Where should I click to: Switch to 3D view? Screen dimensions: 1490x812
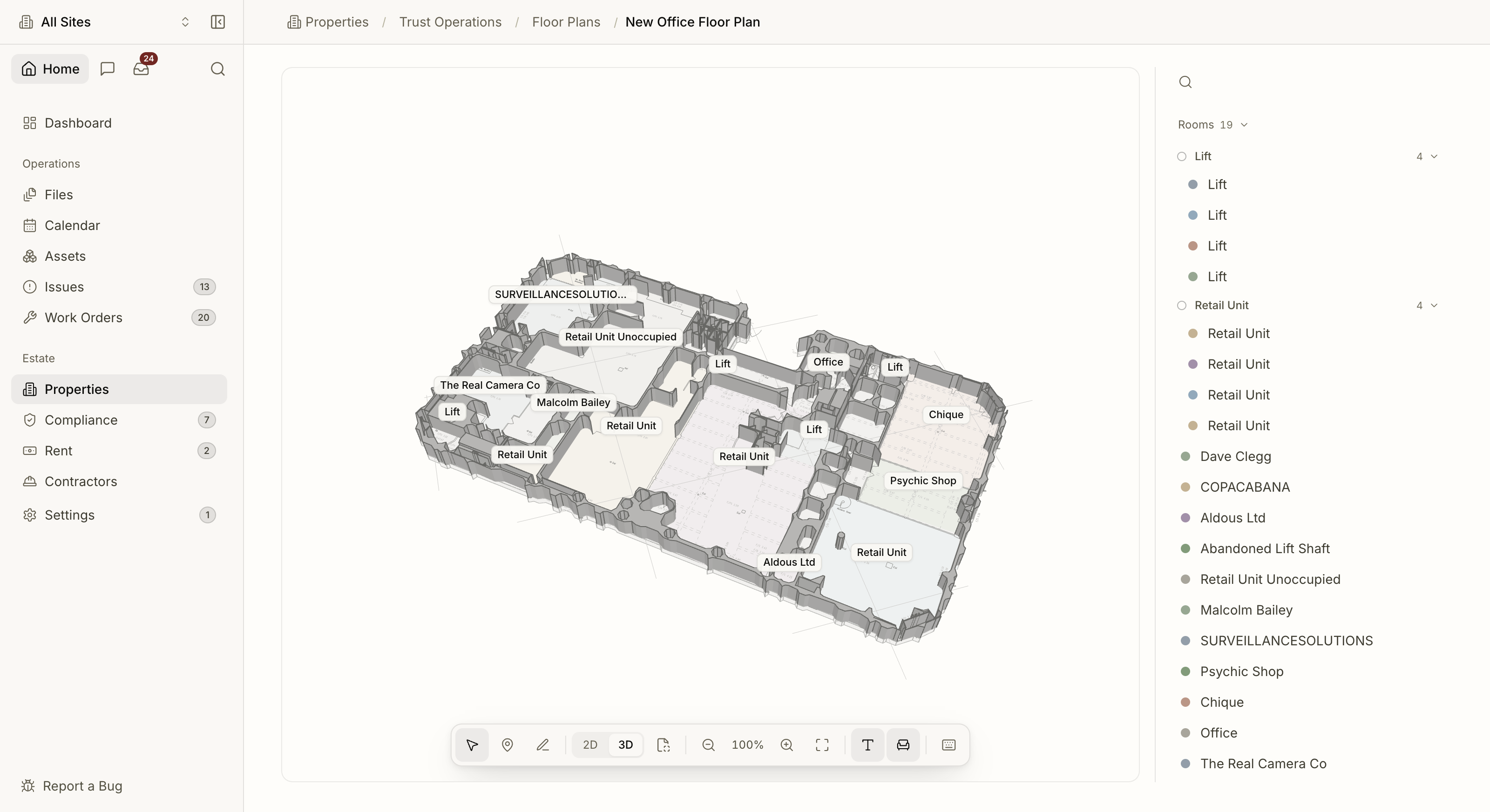coord(625,745)
